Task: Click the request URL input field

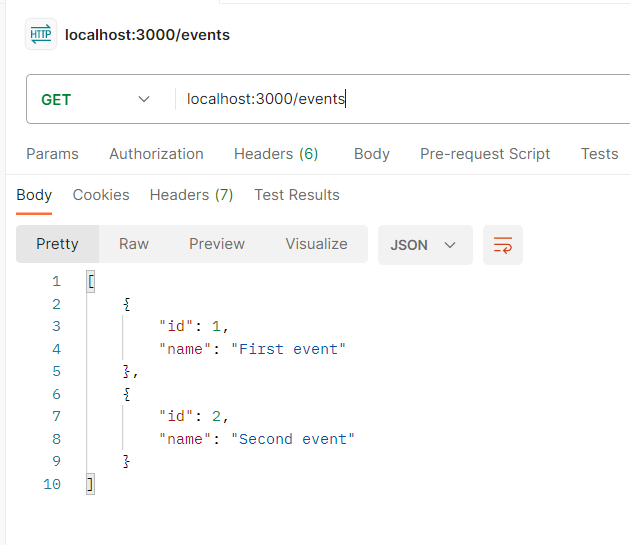Action: 400,99
